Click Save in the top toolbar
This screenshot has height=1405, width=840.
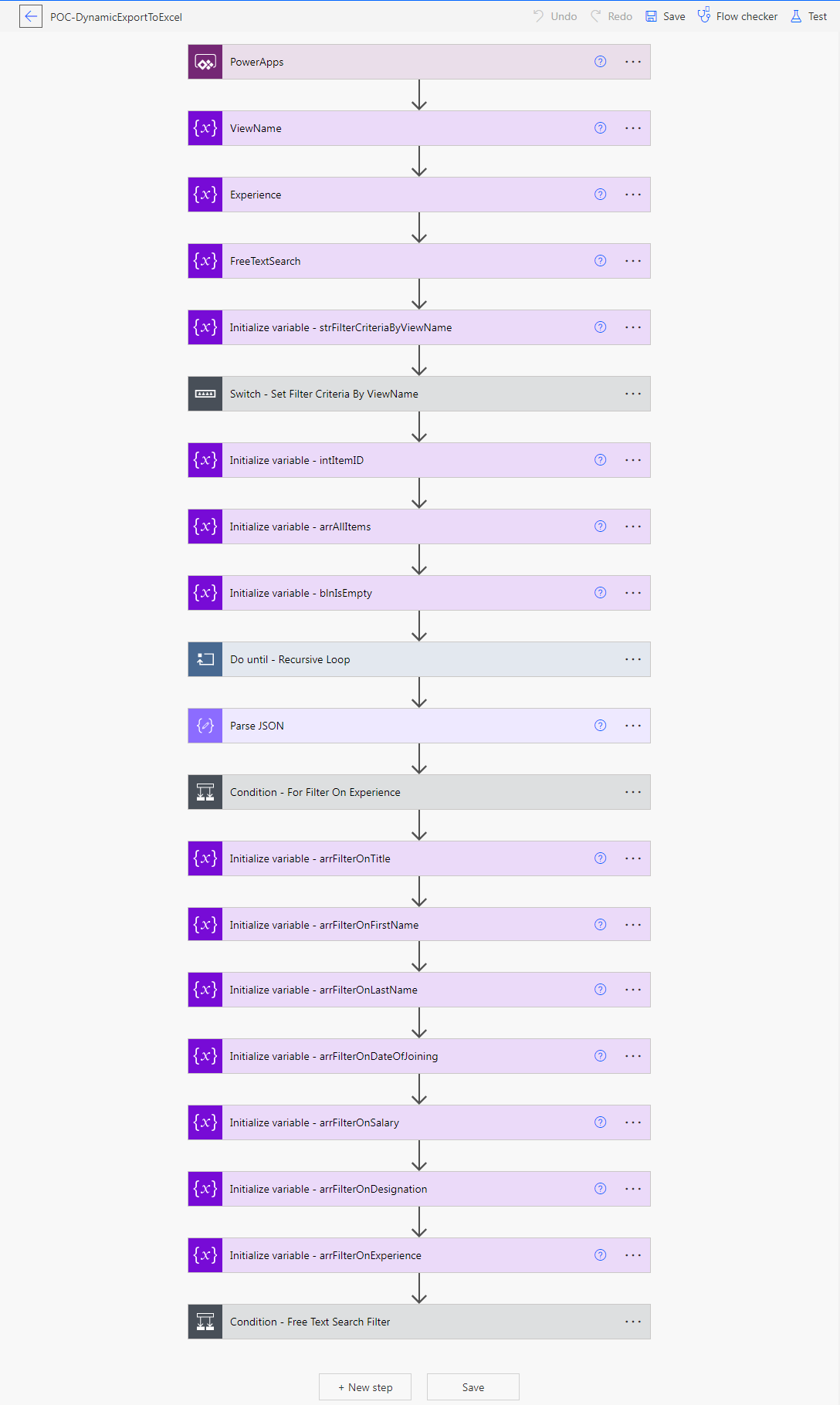666,16
